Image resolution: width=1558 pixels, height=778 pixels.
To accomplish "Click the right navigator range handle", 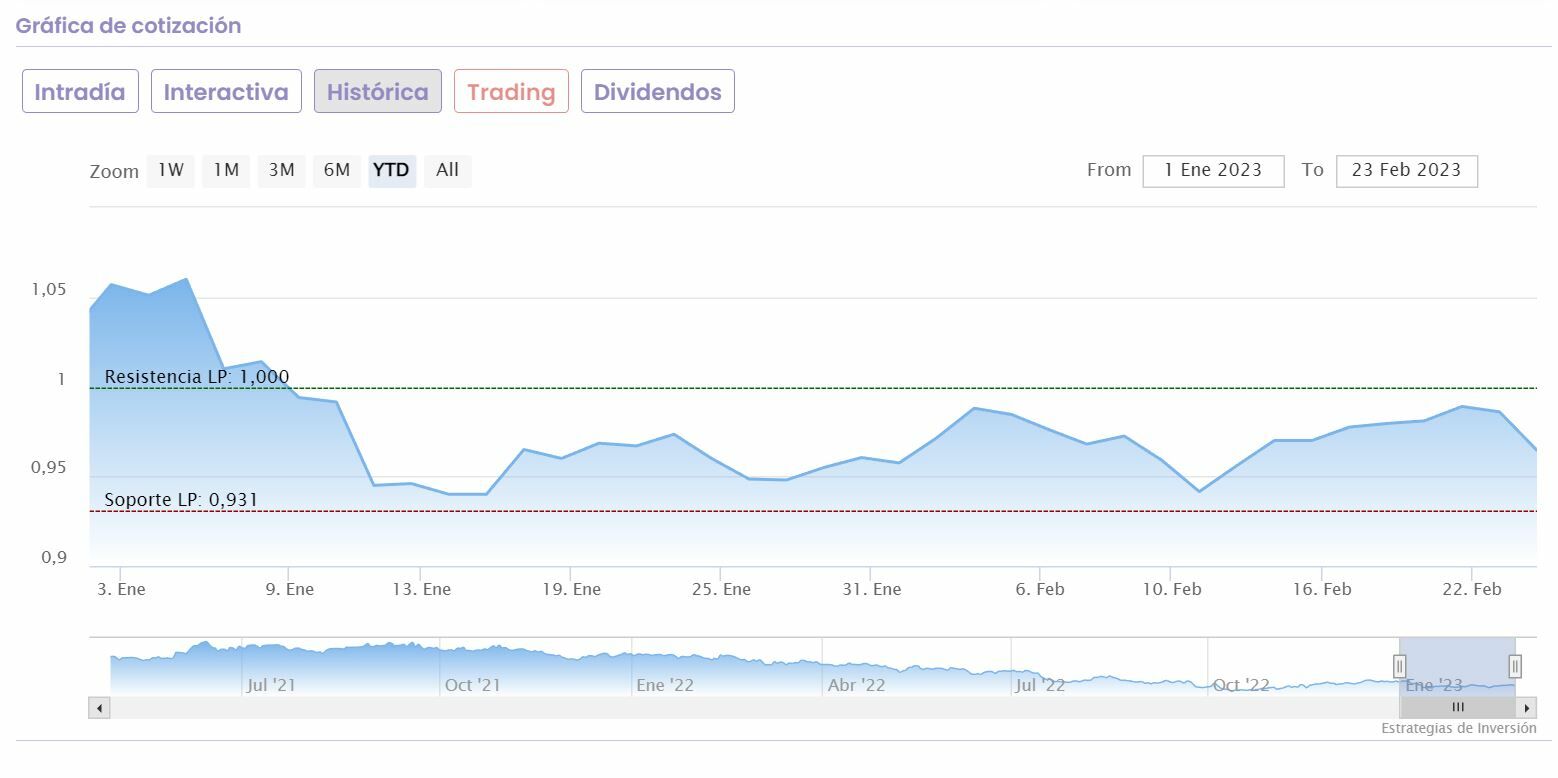I will tap(1515, 666).
